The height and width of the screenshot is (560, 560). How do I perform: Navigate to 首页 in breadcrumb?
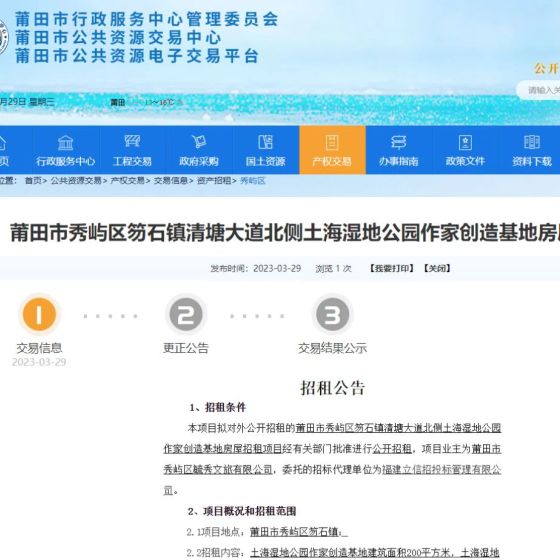coord(33,181)
